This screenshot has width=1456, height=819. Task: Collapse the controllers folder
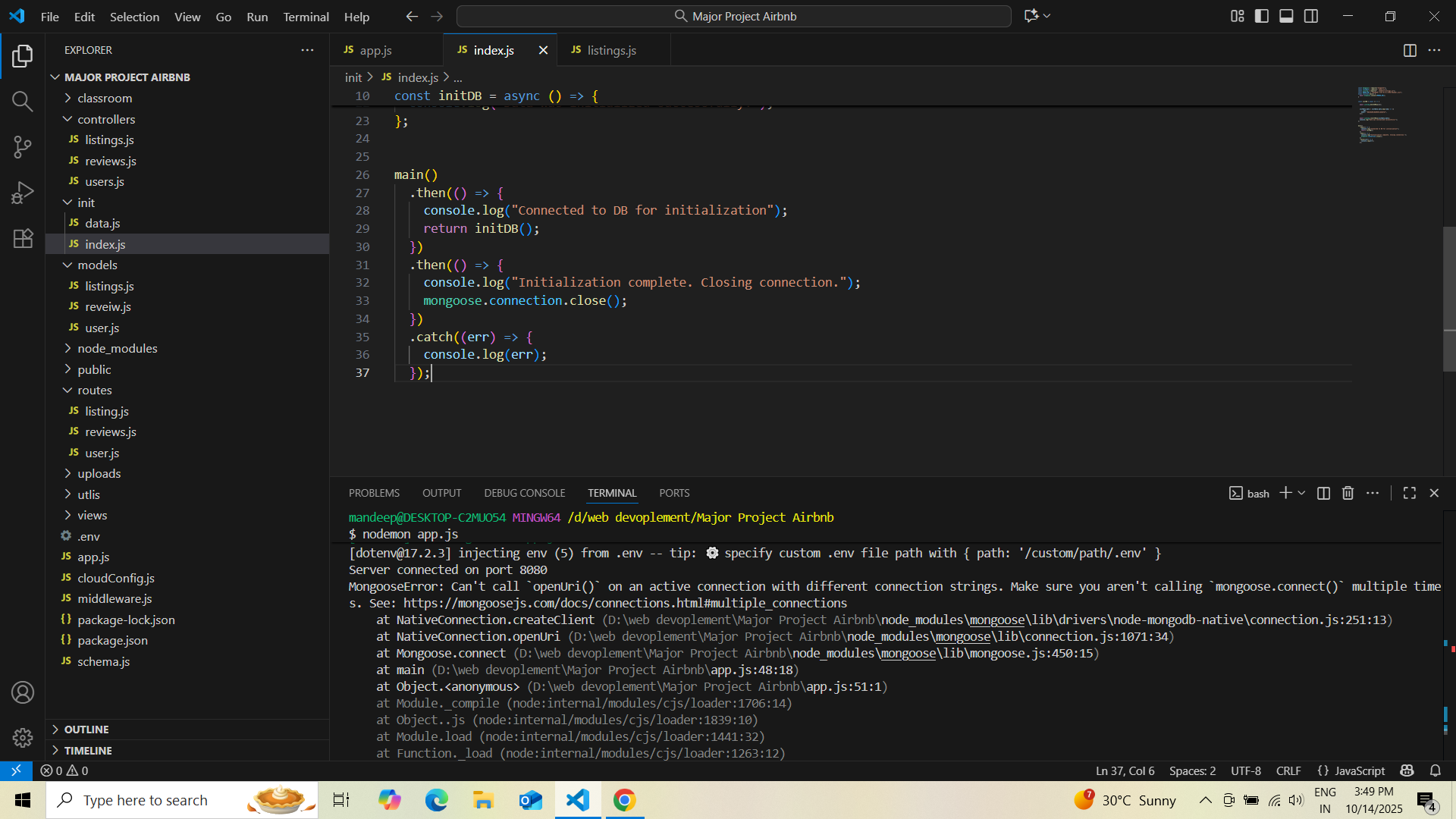coord(106,119)
